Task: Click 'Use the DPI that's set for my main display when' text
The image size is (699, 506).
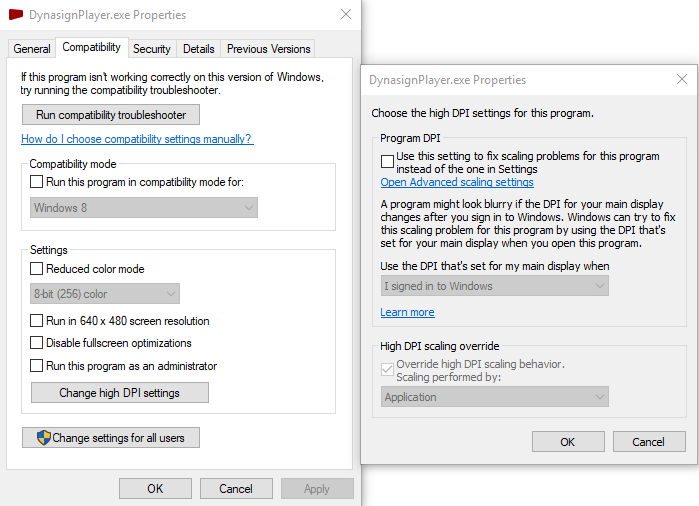Action: pos(495,266)
